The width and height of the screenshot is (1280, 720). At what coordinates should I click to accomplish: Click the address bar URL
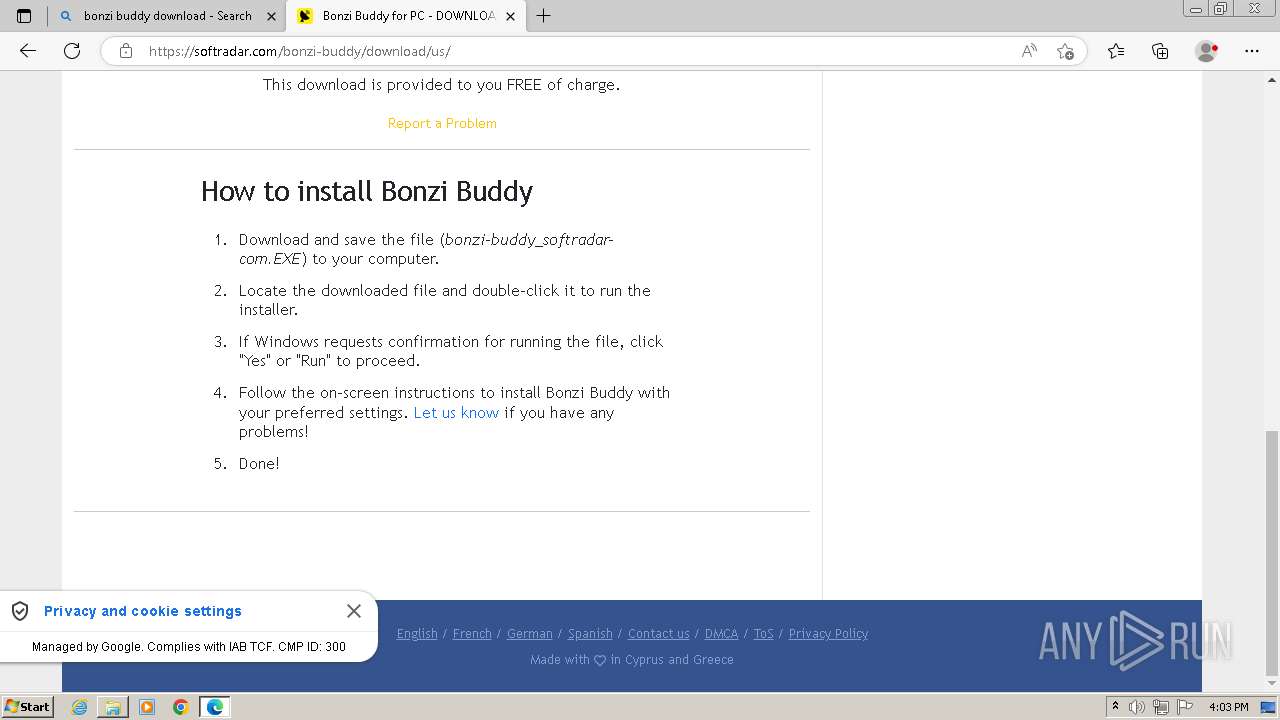(x=300, y=51)
